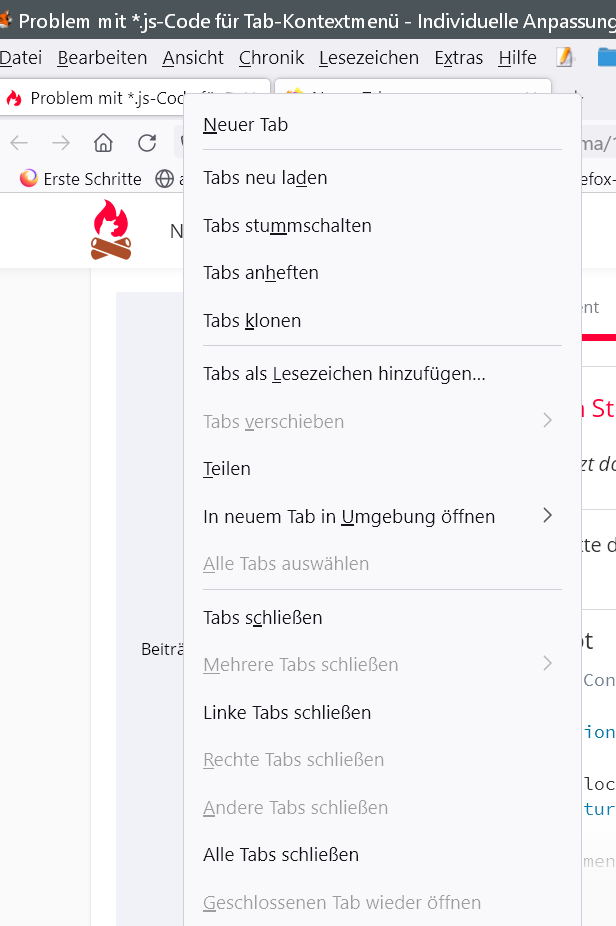The width and height of the screenshot is (616, 926).
Task: Open the Chronik menu
Action: (x=271, y=58)
